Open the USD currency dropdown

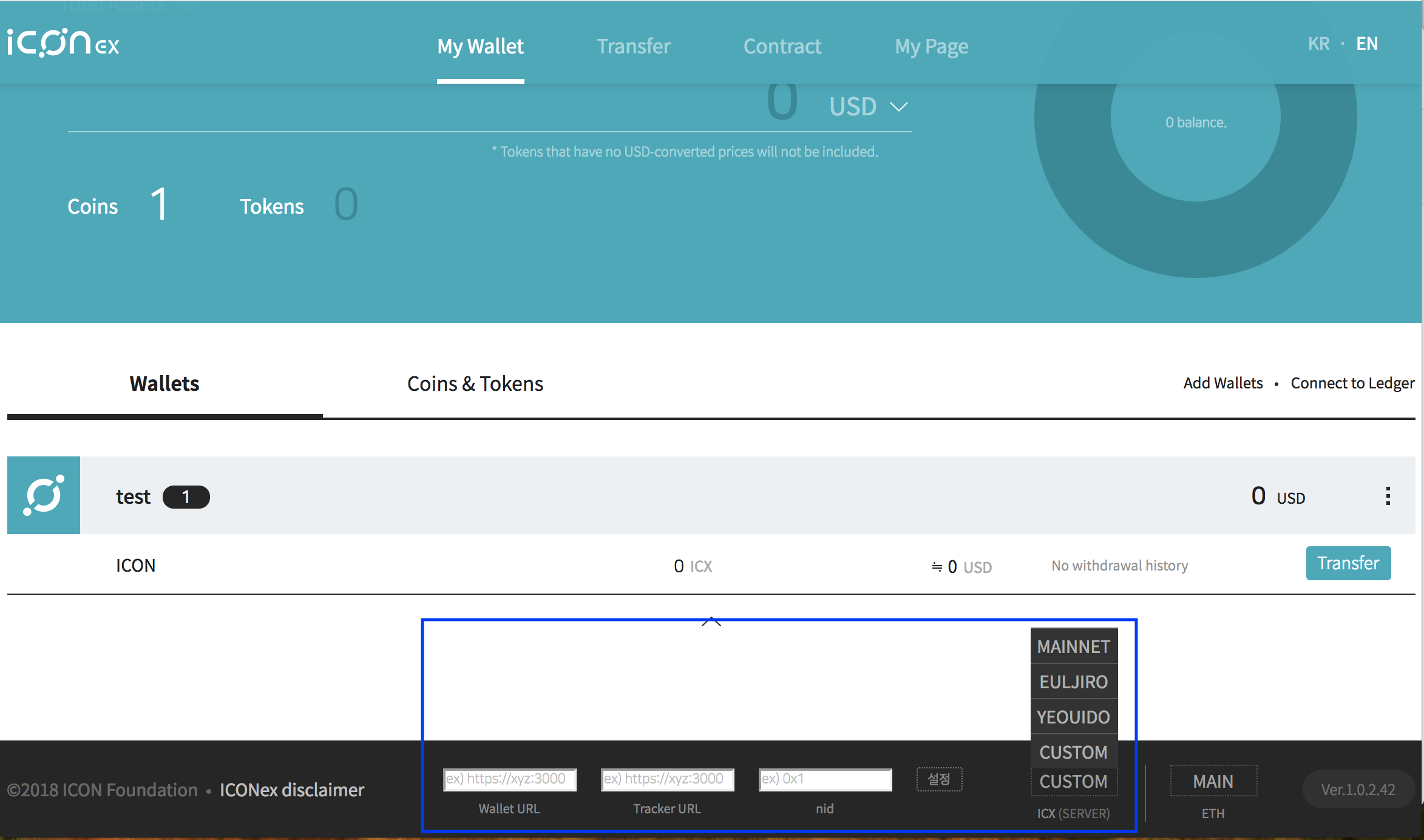point(868,107)
